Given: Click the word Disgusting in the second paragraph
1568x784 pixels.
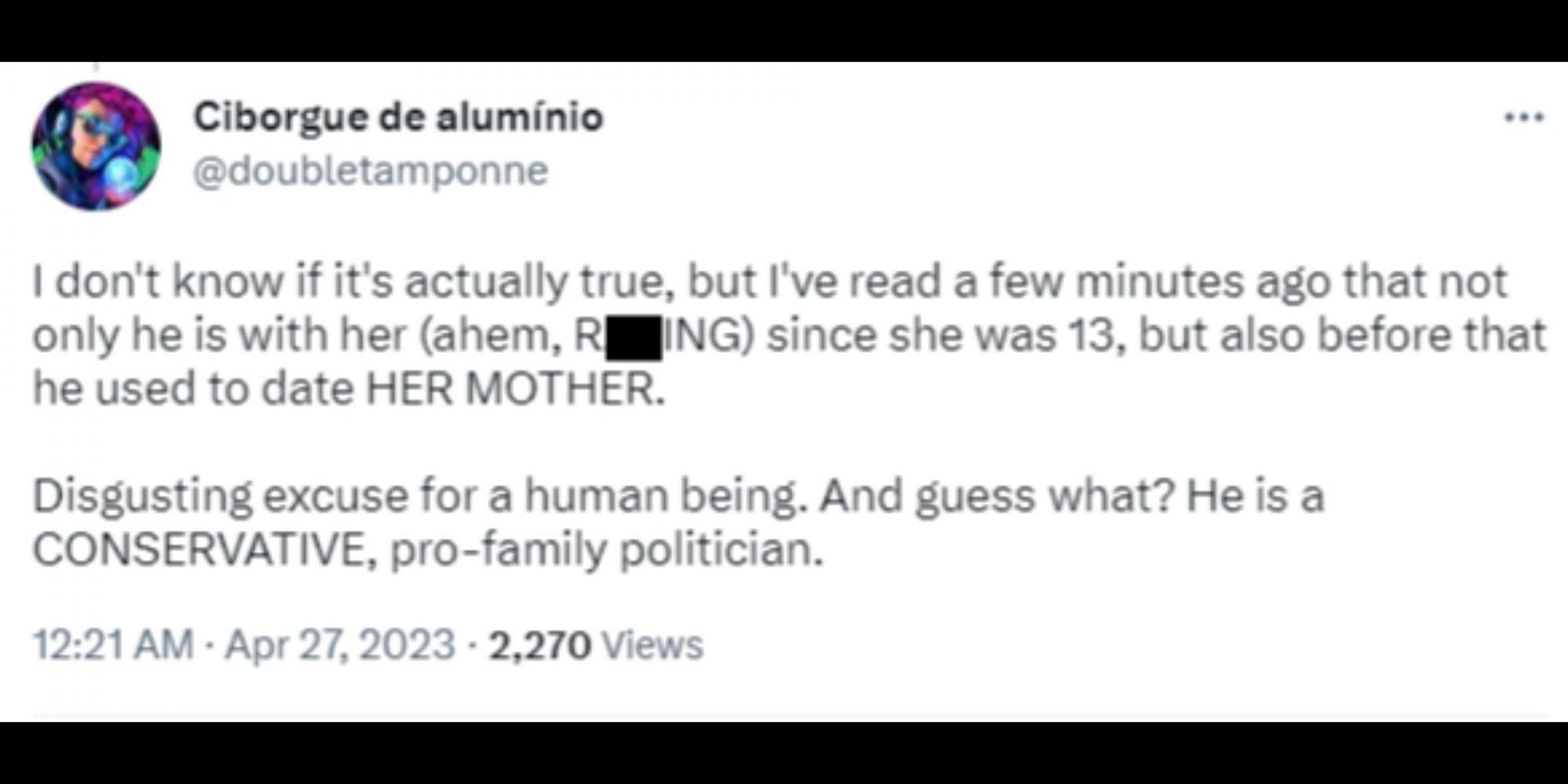Looking at the screenshot, I should coord(142,497).
